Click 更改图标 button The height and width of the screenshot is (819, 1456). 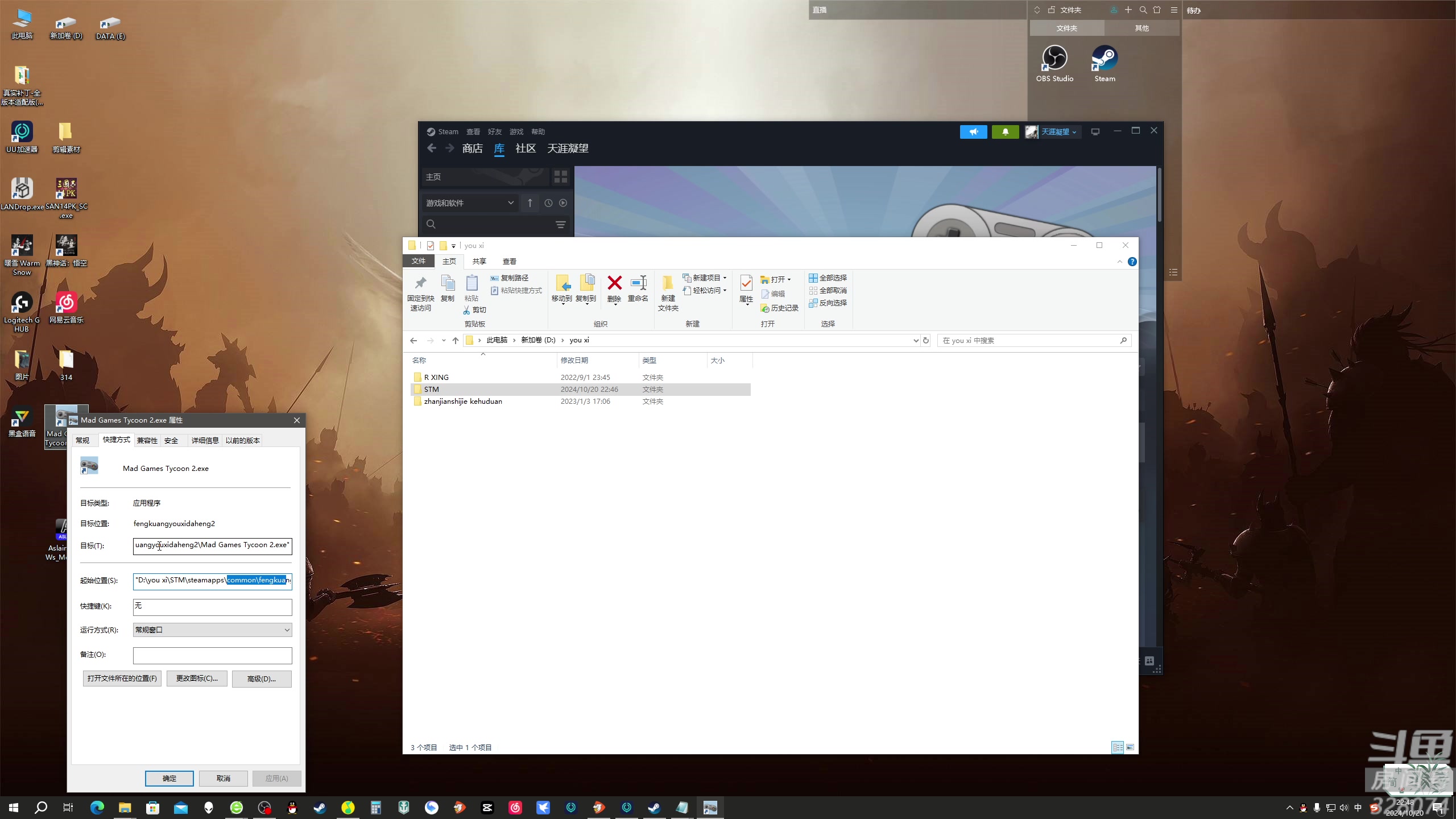[197, 679]
